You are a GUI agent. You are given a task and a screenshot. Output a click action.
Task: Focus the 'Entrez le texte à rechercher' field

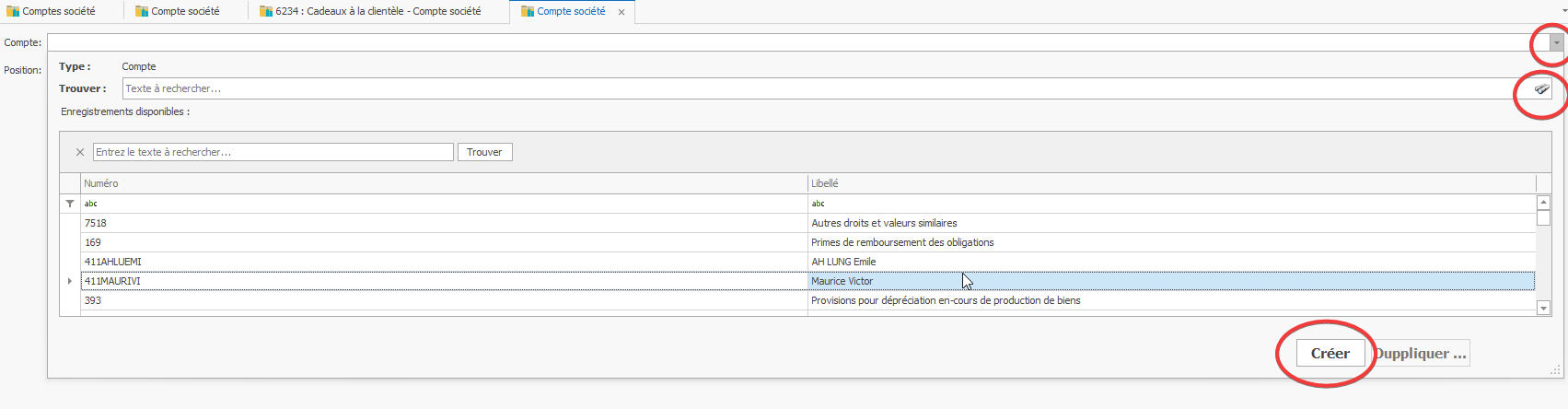[x=273, y=152]
